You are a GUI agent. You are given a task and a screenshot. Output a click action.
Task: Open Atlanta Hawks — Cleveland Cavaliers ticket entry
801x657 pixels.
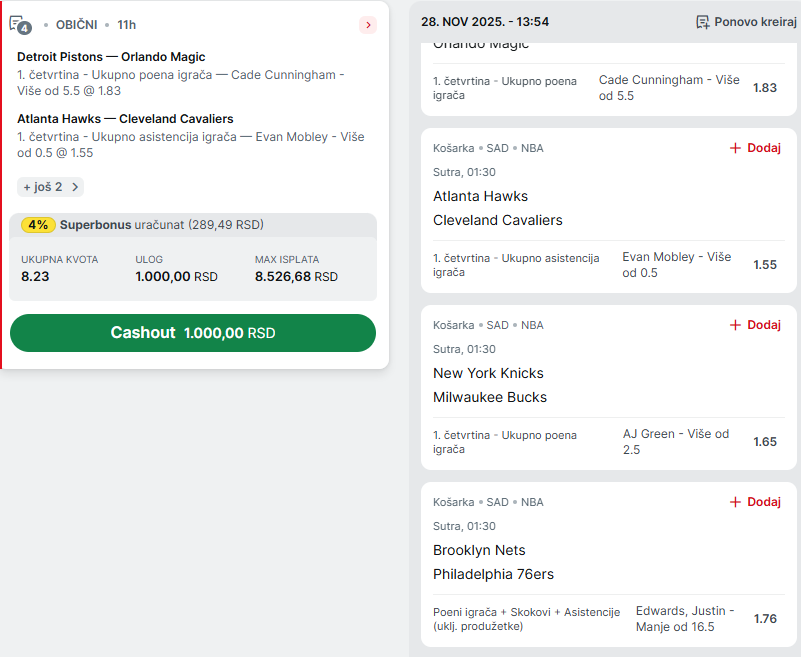pyautogui.click(x=125, y=119)
